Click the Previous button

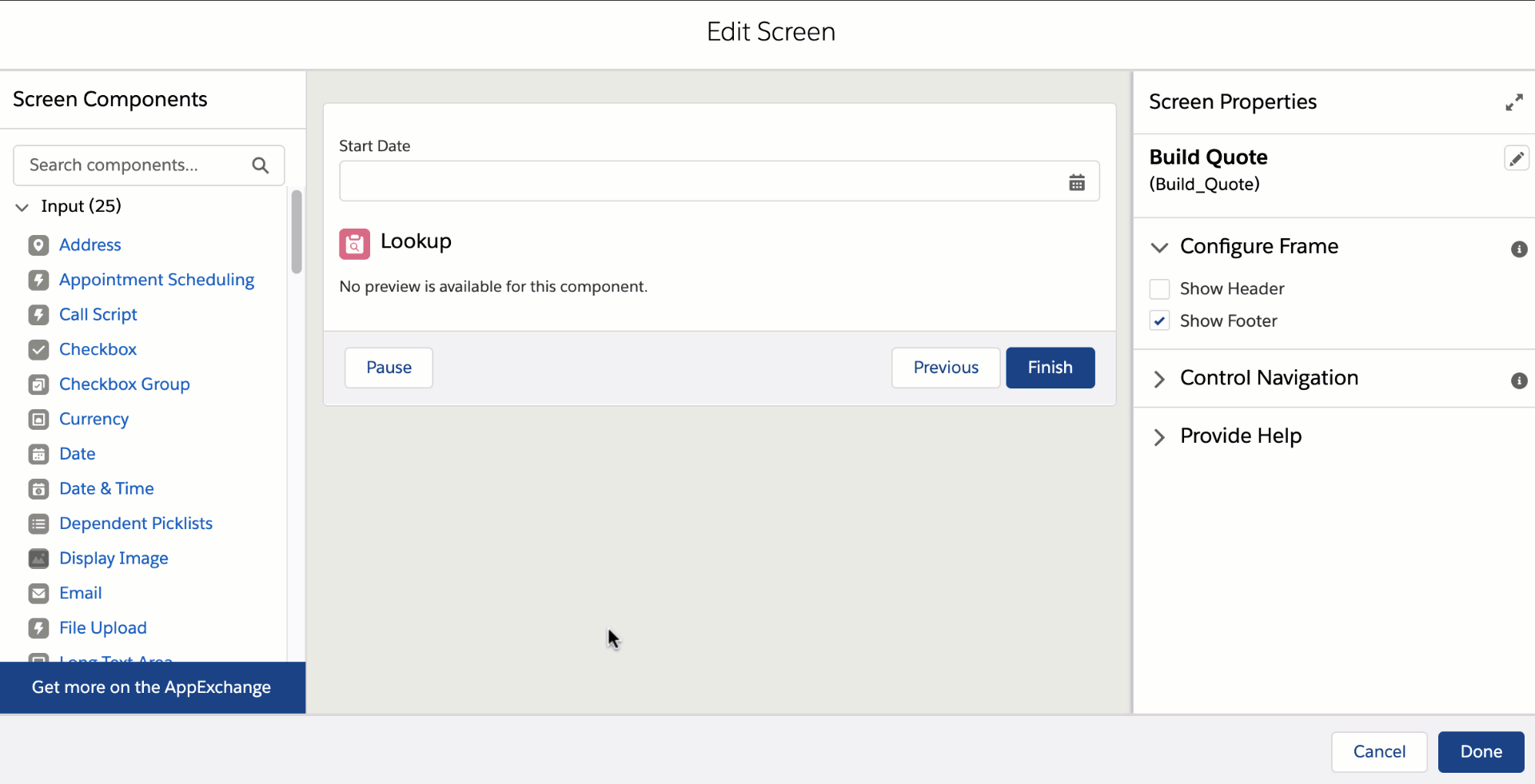tap(946, 368)
